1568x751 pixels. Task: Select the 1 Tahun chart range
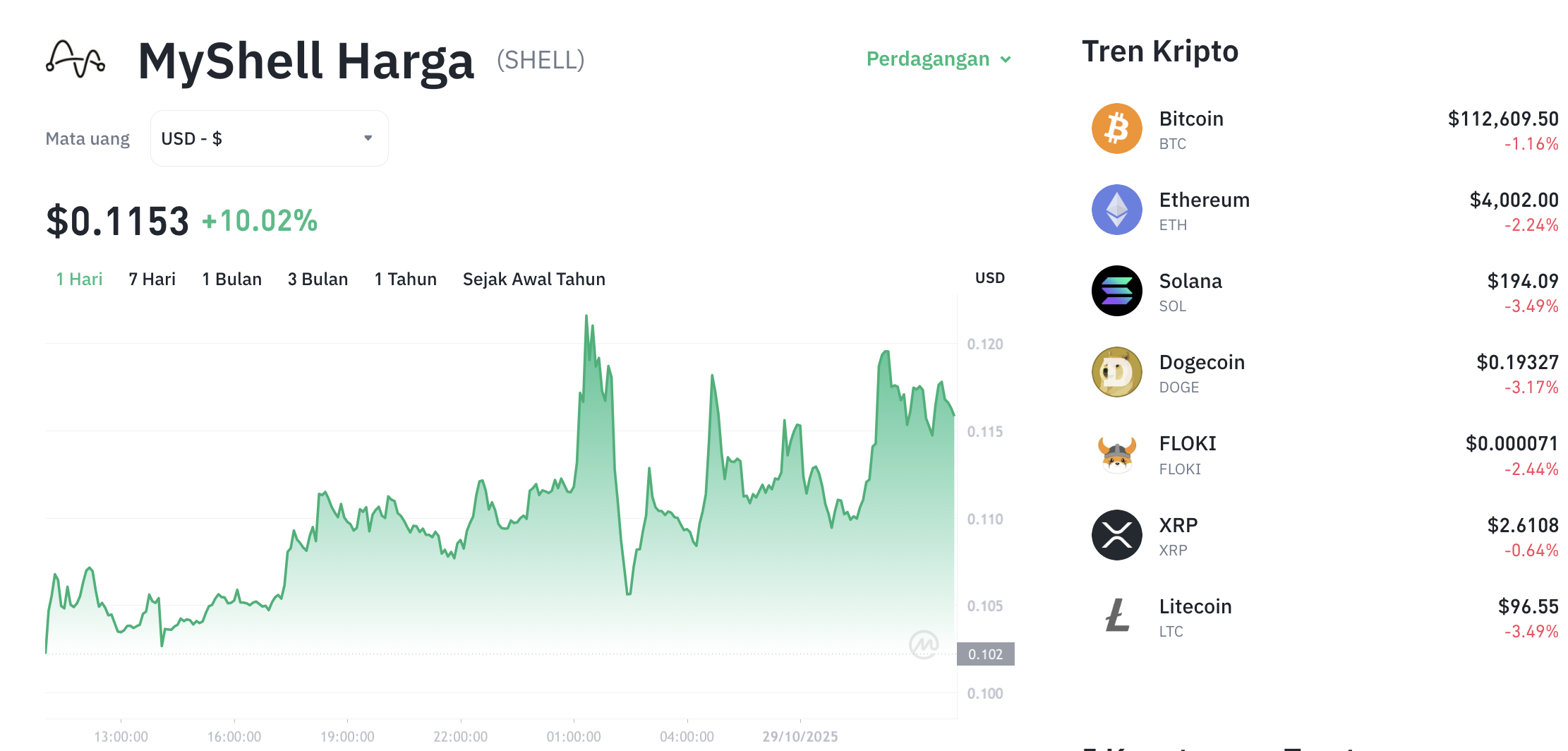pos(405,280)
